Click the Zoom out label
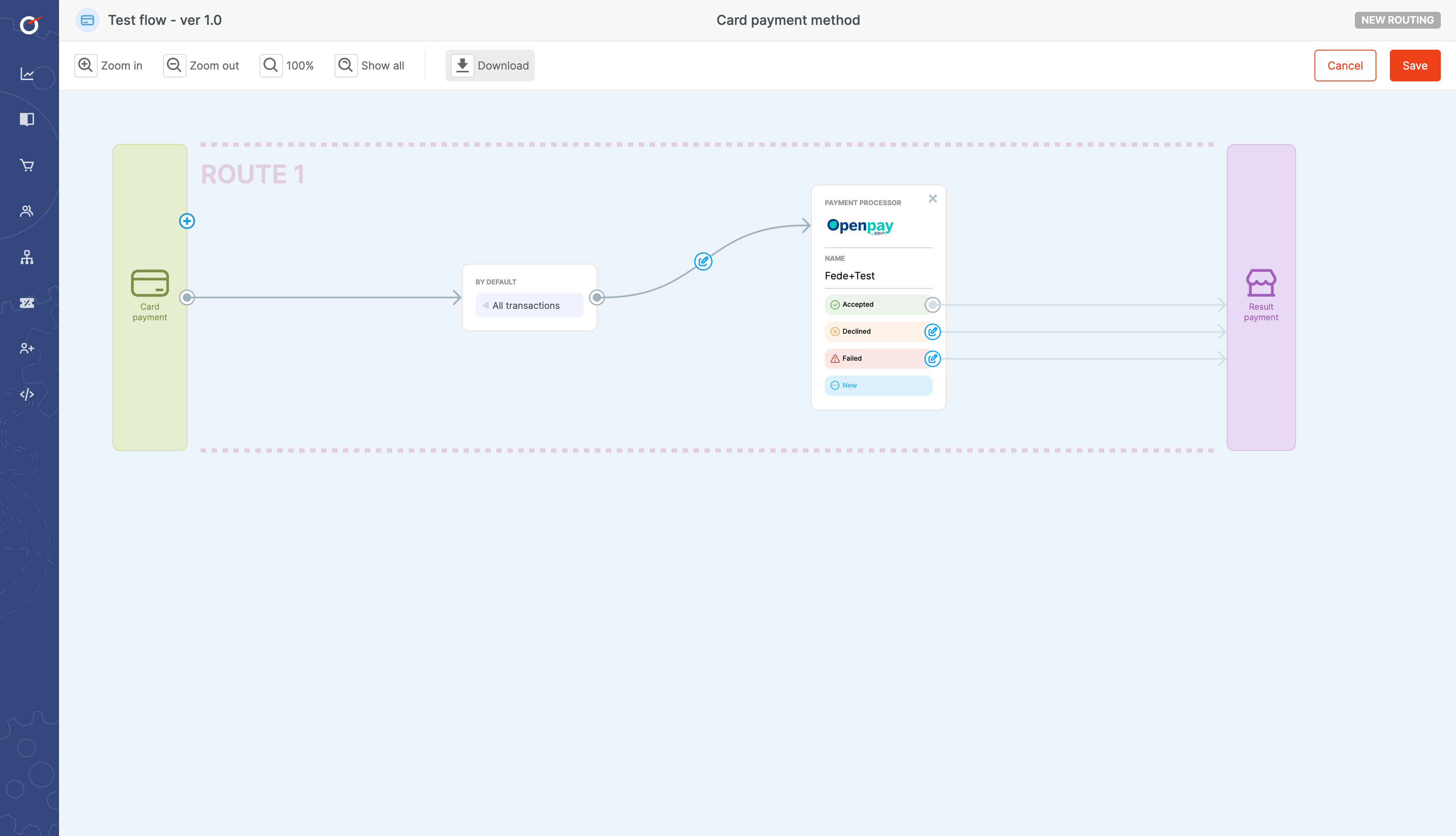The width and height of the screenshot is (1456, 836). pos(214,65)
